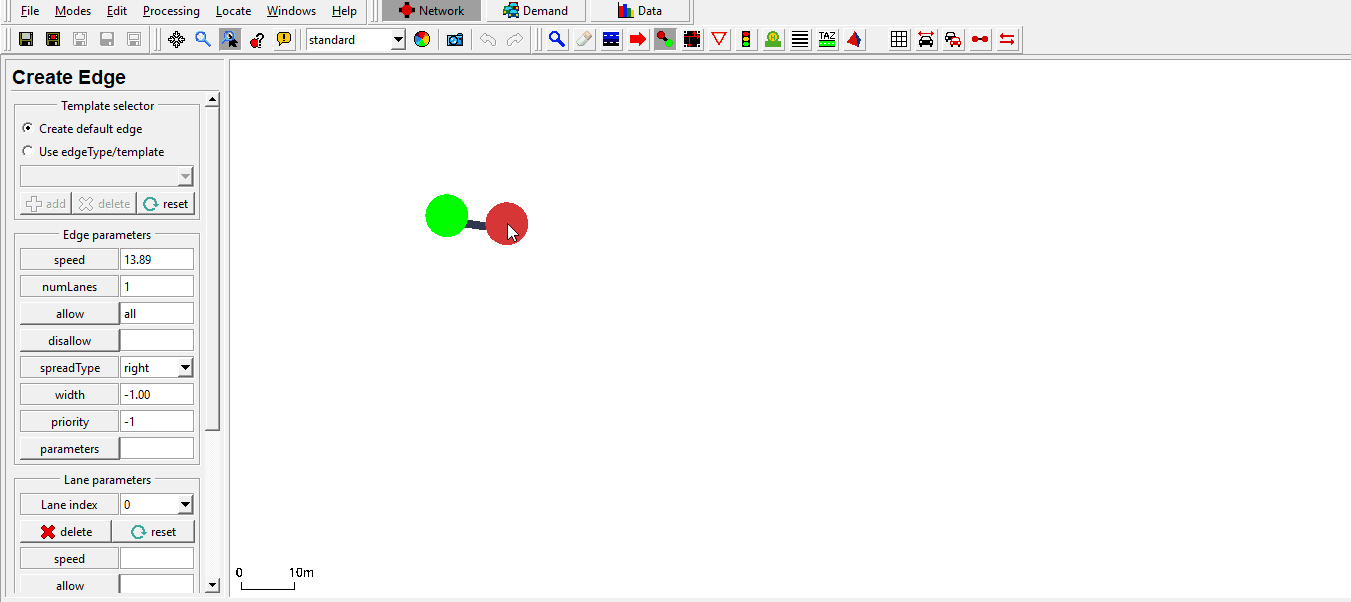1351x602 pixels.
Task: Select 'Create default edge' radio button
Action: [27, 129]
